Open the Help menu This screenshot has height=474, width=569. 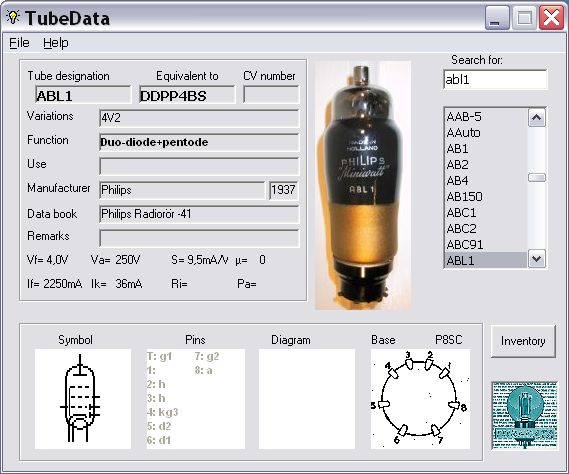point(56,43)
